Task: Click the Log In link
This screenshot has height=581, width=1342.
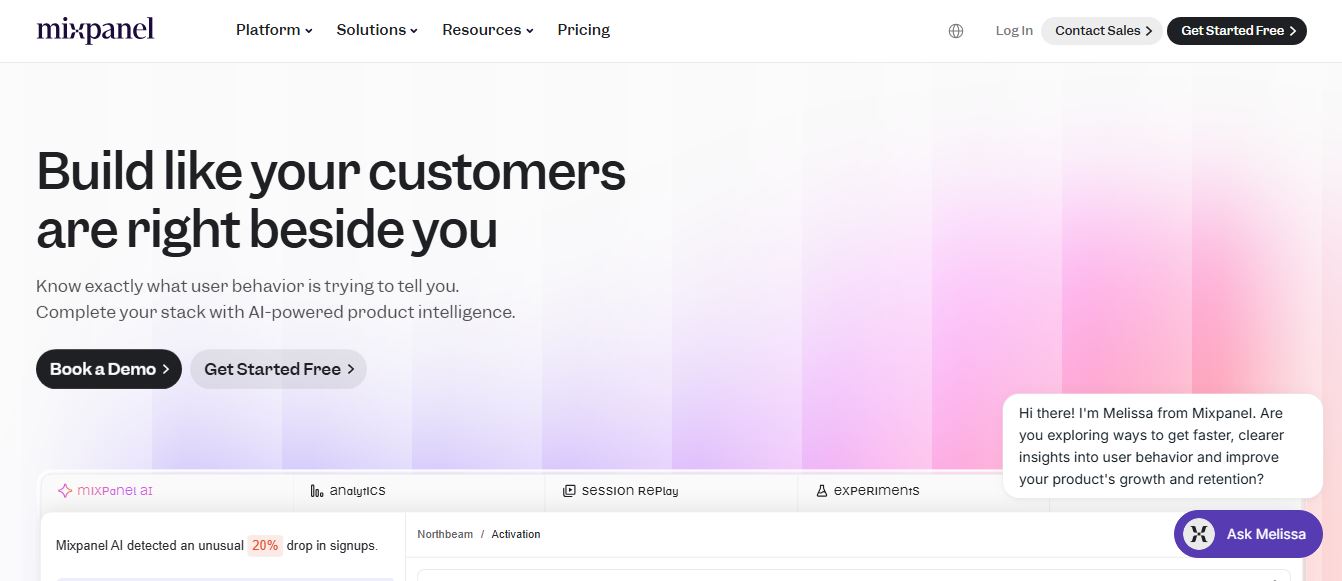Action: tap(1014, 31)
